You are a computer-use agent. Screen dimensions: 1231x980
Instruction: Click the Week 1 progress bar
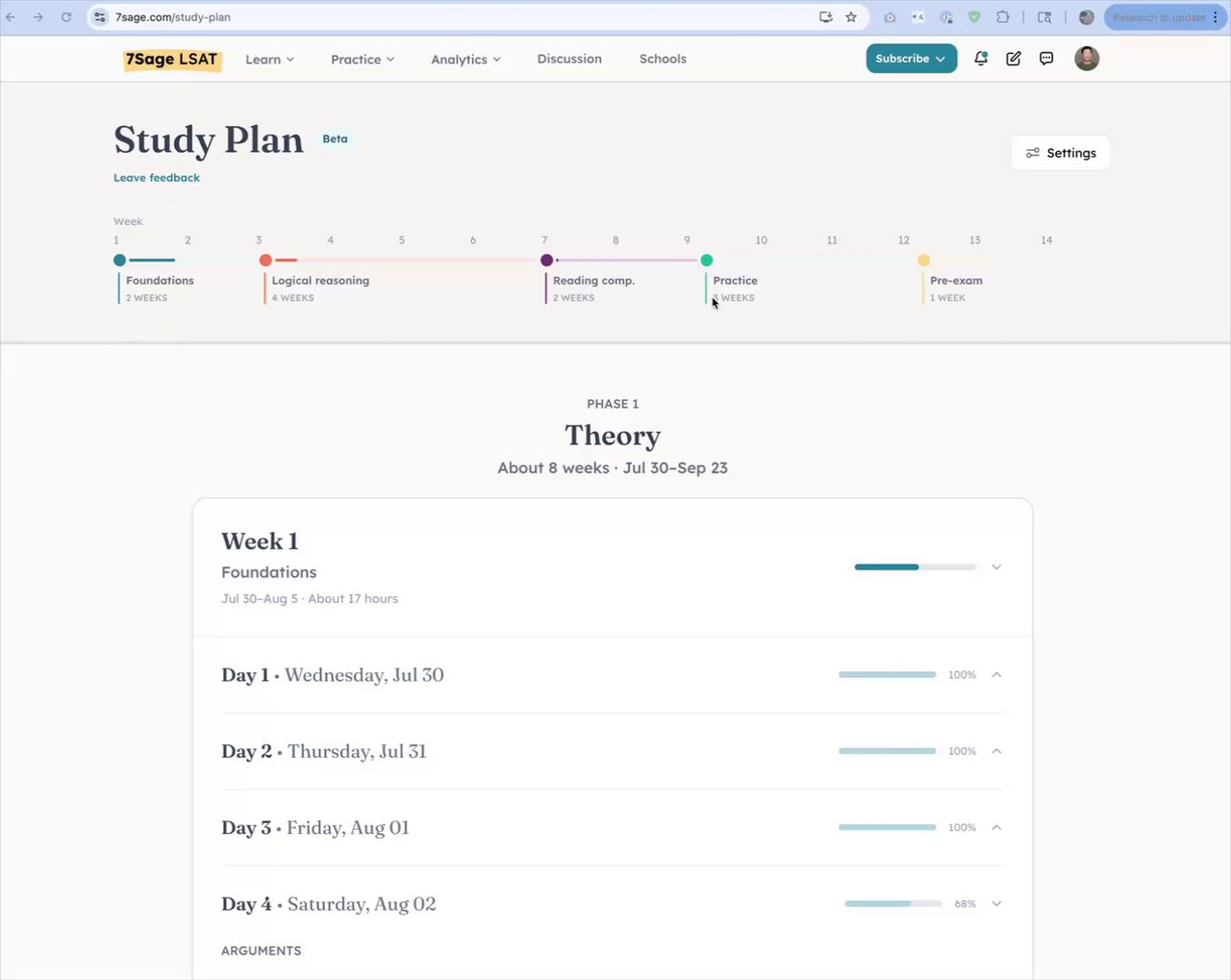click(x=915, y=567)
